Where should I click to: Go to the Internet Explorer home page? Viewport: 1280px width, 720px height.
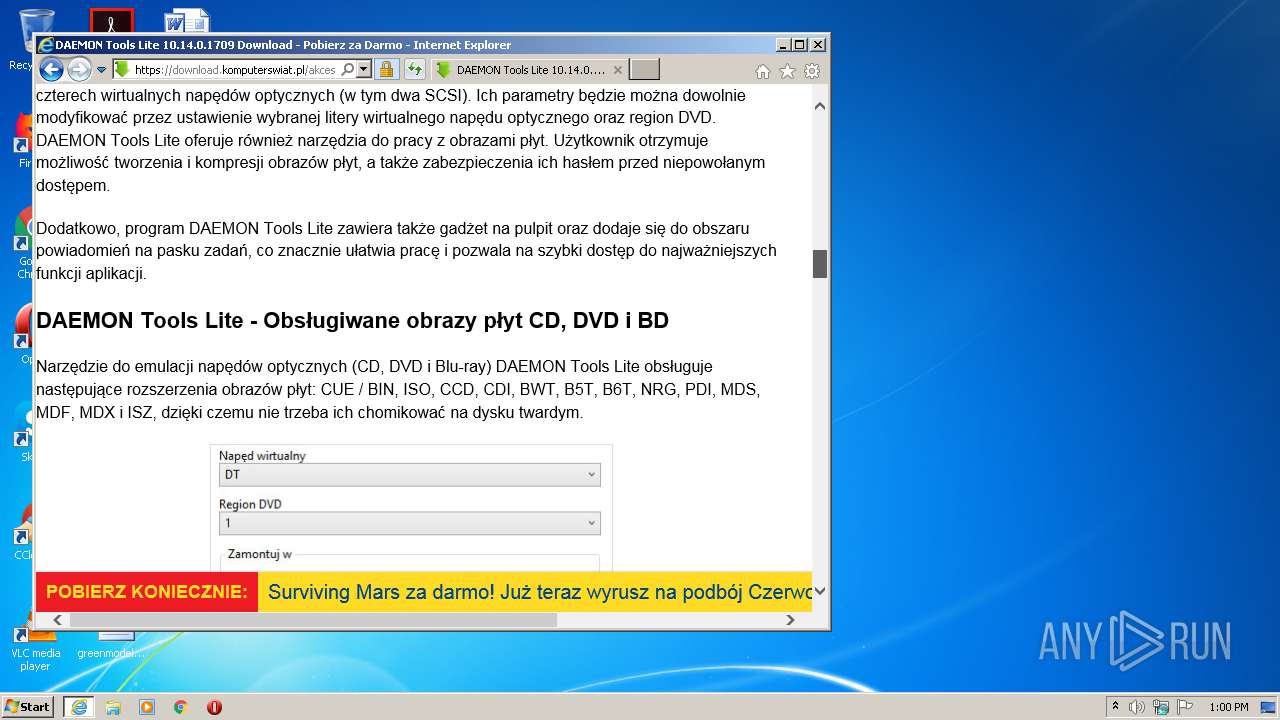[x=763, y=71]
